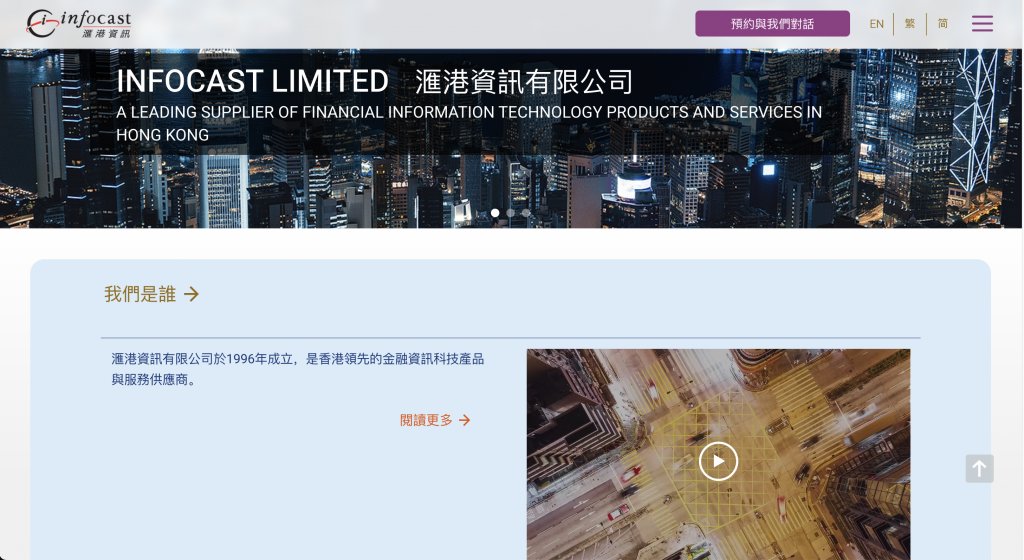Switch language to EN
Screen dimensions: 1024x560
876,24
